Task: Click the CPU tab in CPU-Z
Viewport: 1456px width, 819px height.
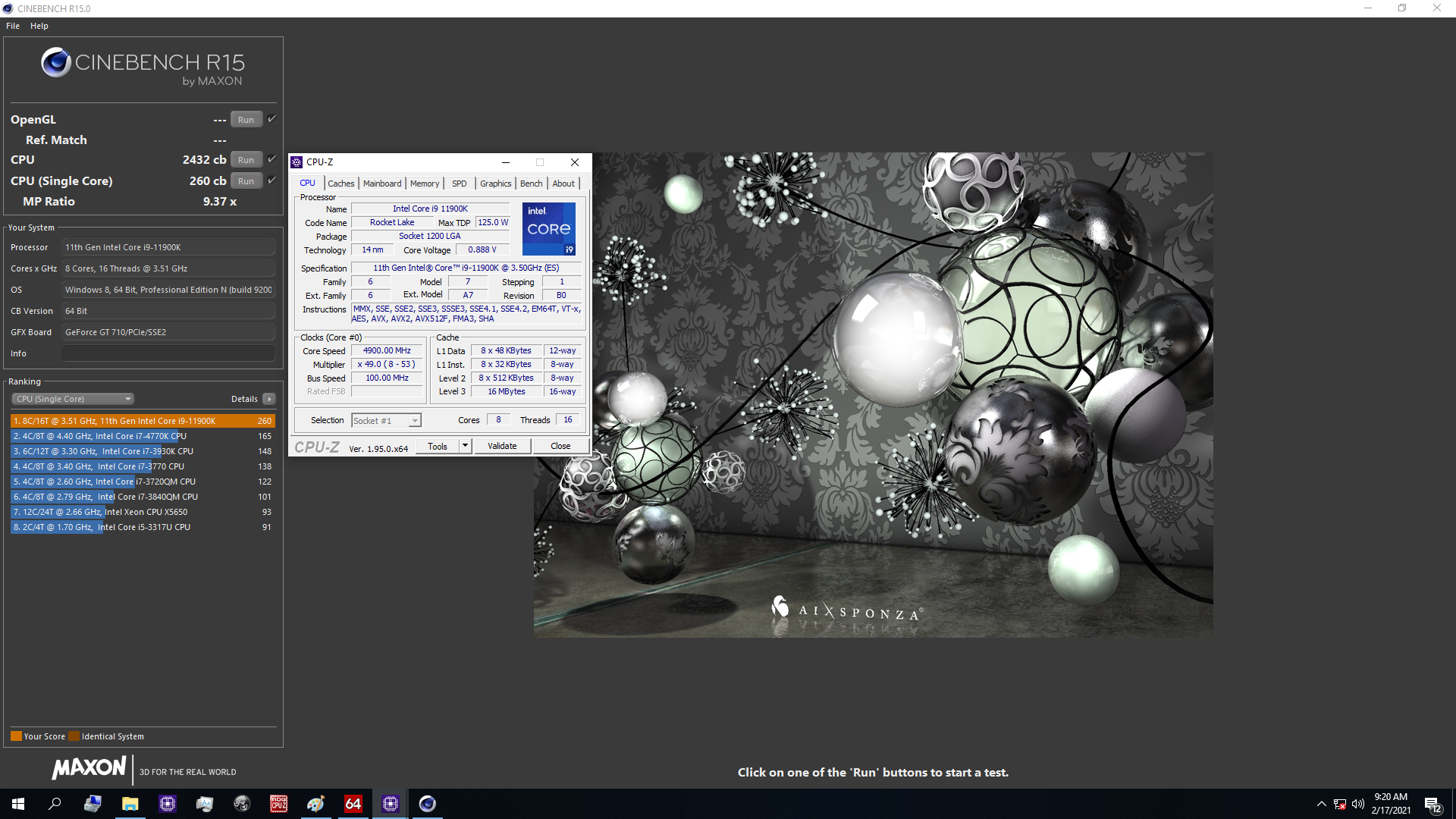Action: coord(308,183)
